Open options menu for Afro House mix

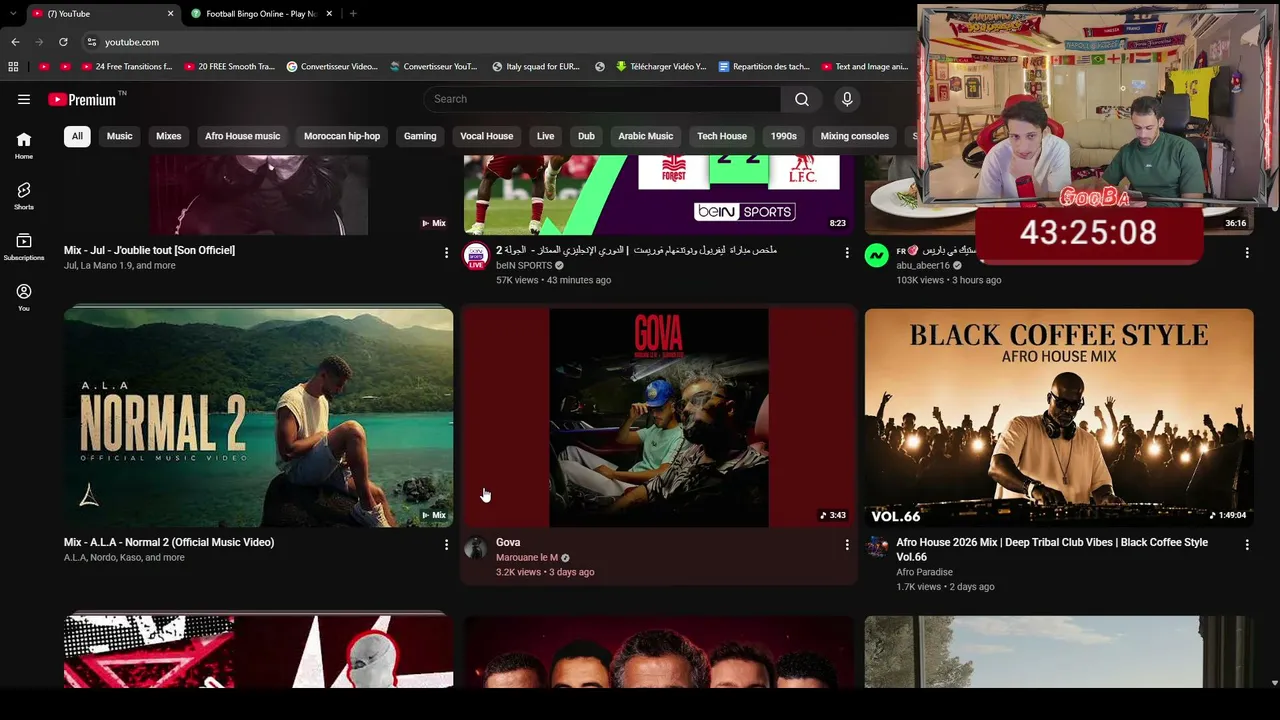pyautogui.click(x=1247, y=545)
